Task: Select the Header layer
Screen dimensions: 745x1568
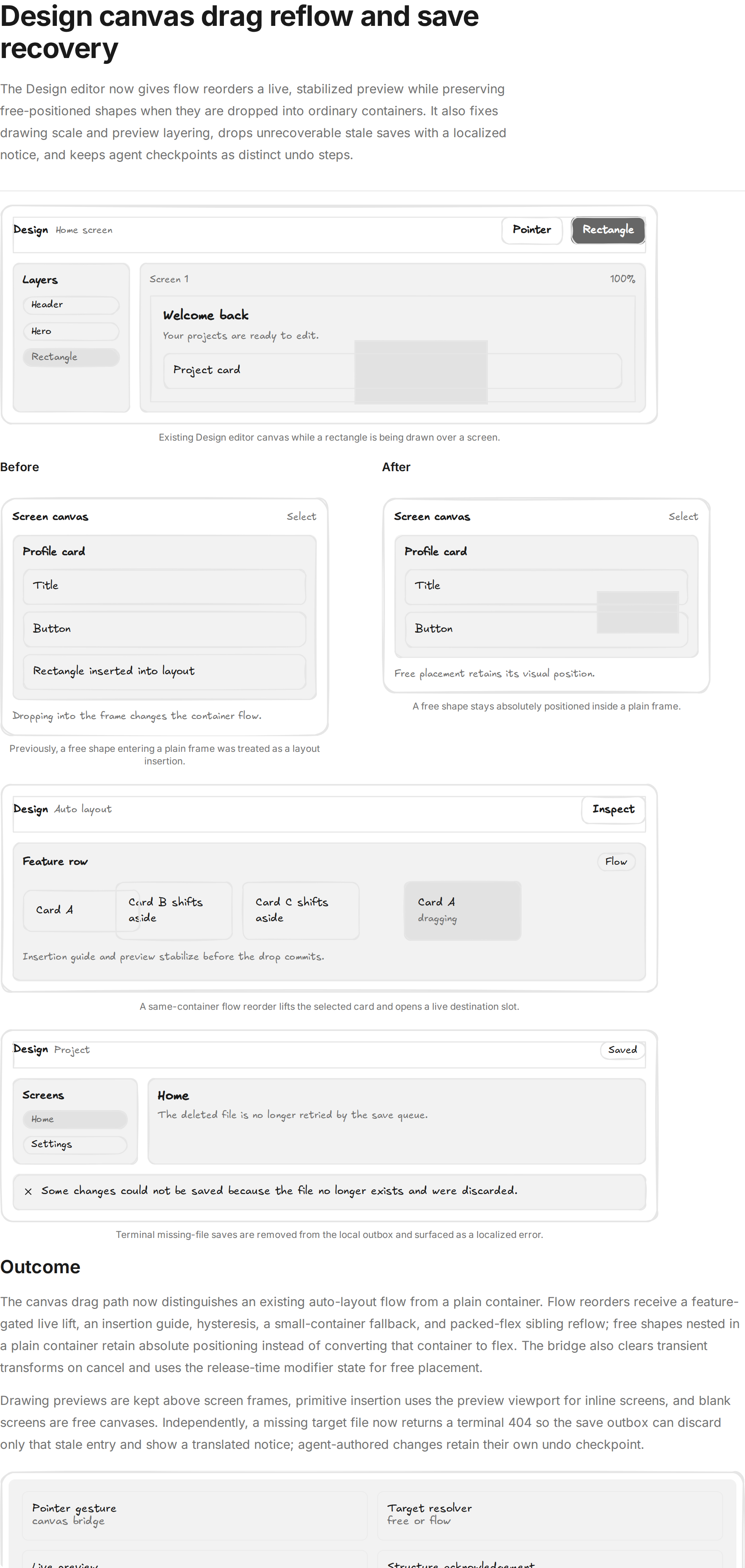Action: (x=71, y=305)
